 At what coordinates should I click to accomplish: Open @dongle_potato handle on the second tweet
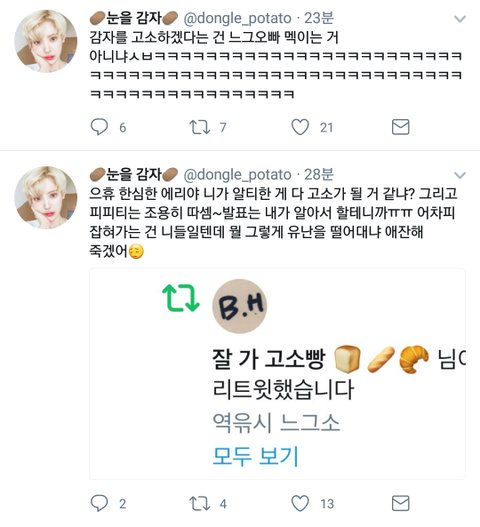pyautogui.click(x=237, y=174)
